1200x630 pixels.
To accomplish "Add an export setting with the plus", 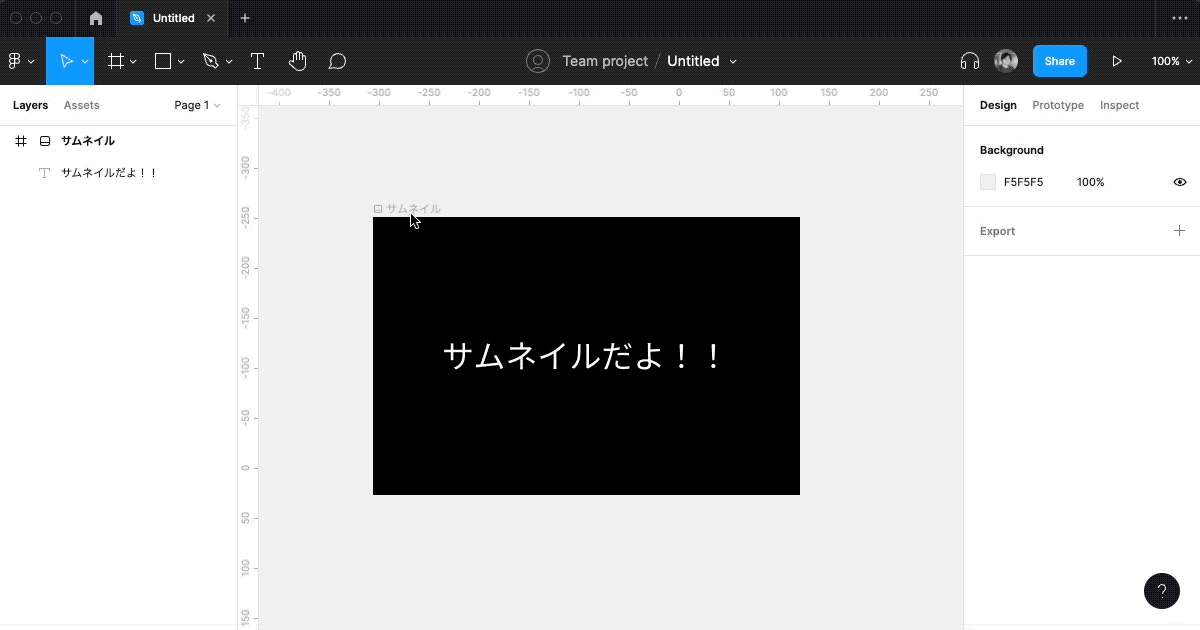I will pyautogui.click(x=1180, y=231).
